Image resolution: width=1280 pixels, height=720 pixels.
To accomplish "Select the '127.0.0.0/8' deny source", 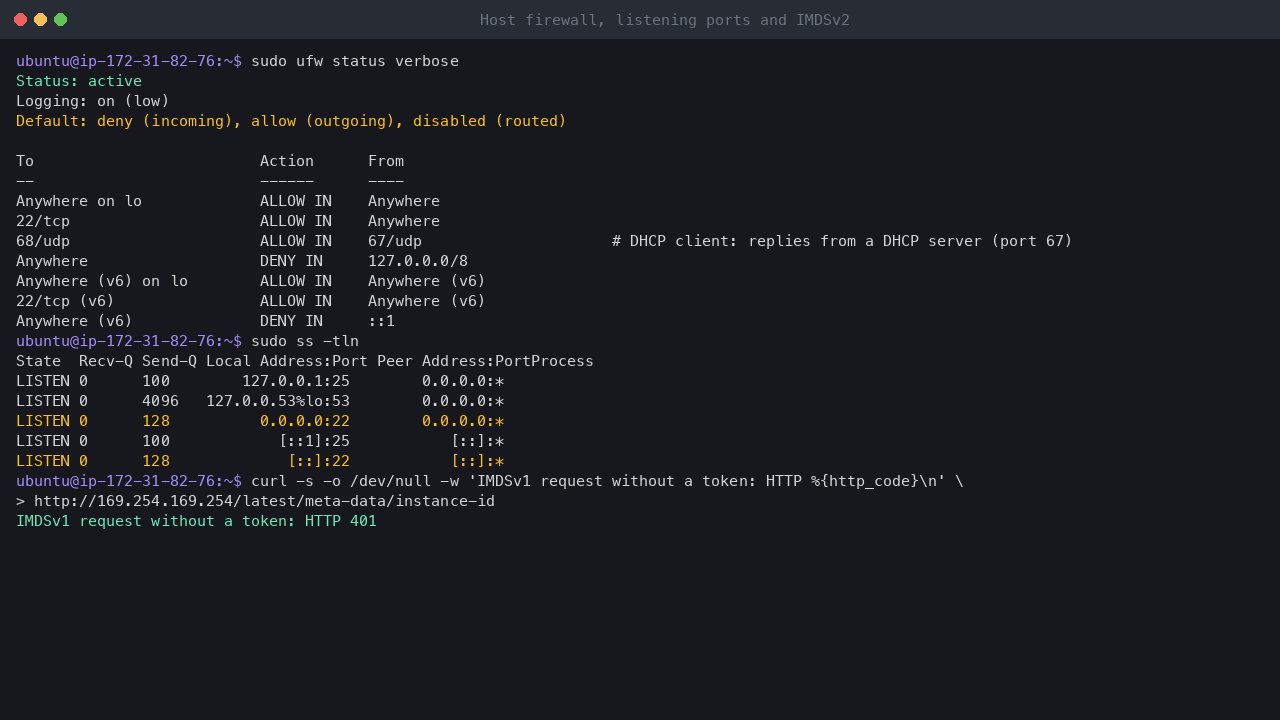I will coord(418,261).
